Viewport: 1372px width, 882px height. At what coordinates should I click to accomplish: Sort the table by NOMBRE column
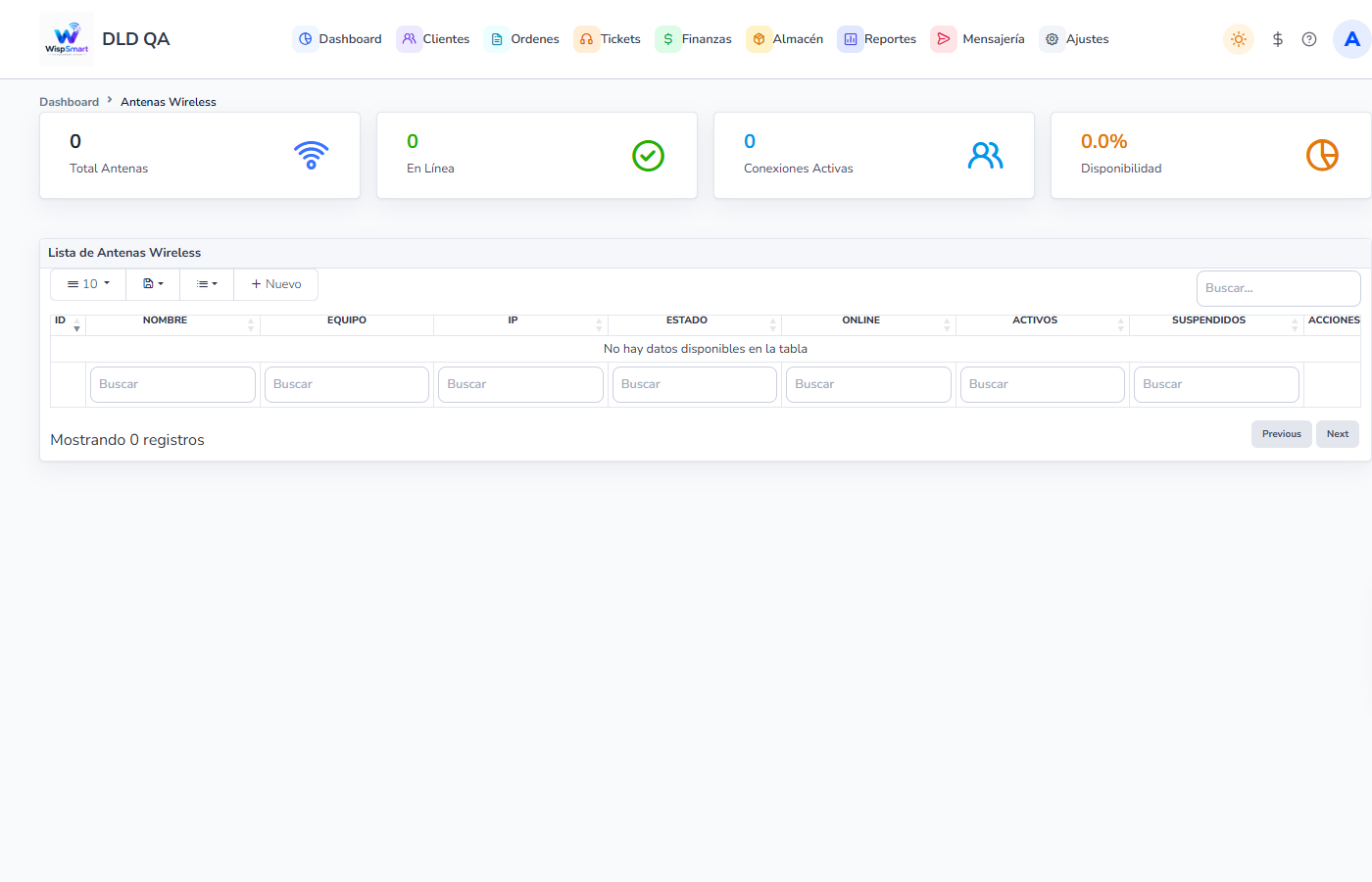click(x=172, y=324)
